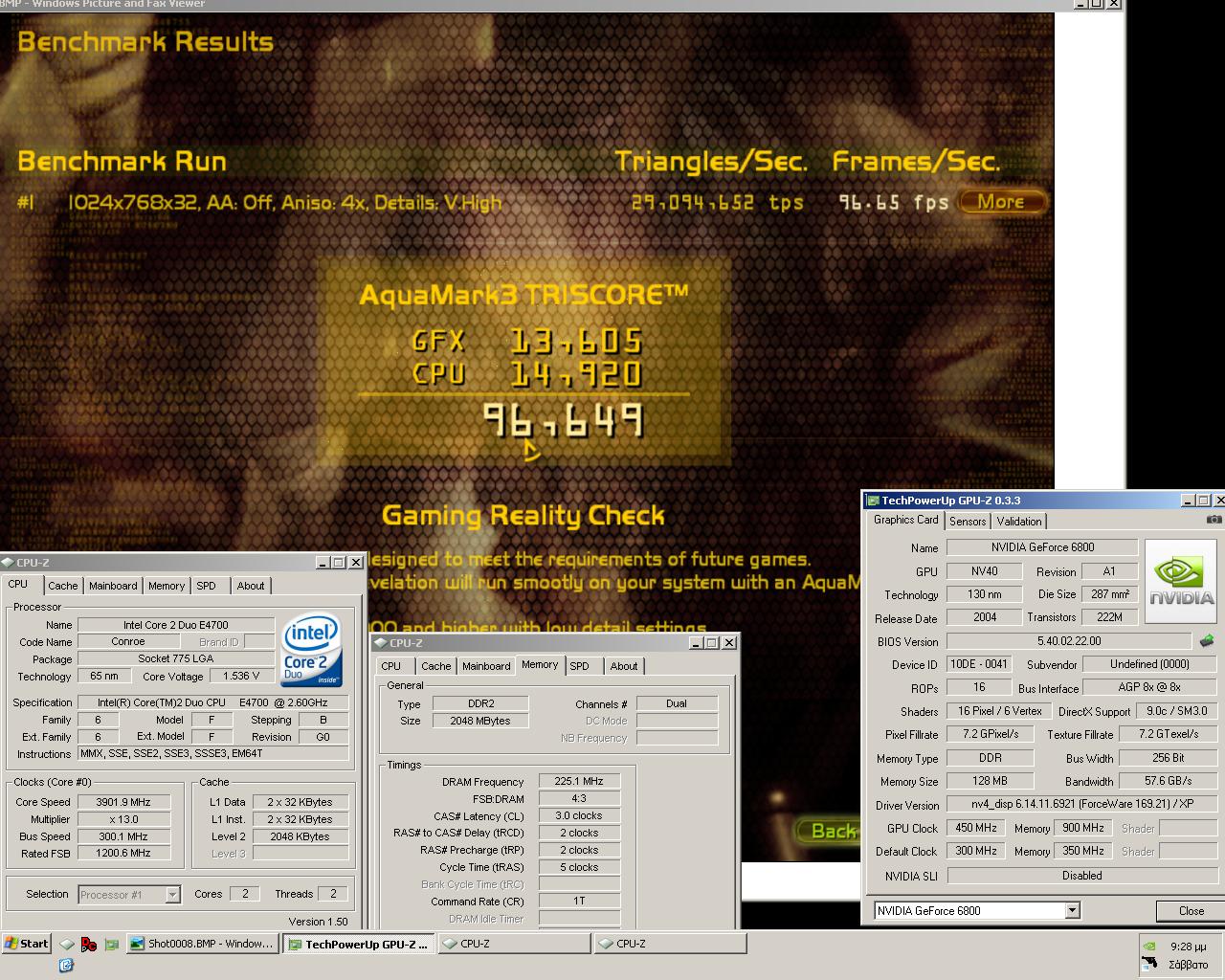Click the GPU-Z title bar icon
Viewport: 1225px width, 980px height.
pyautogui.click(x=872, y=500)
